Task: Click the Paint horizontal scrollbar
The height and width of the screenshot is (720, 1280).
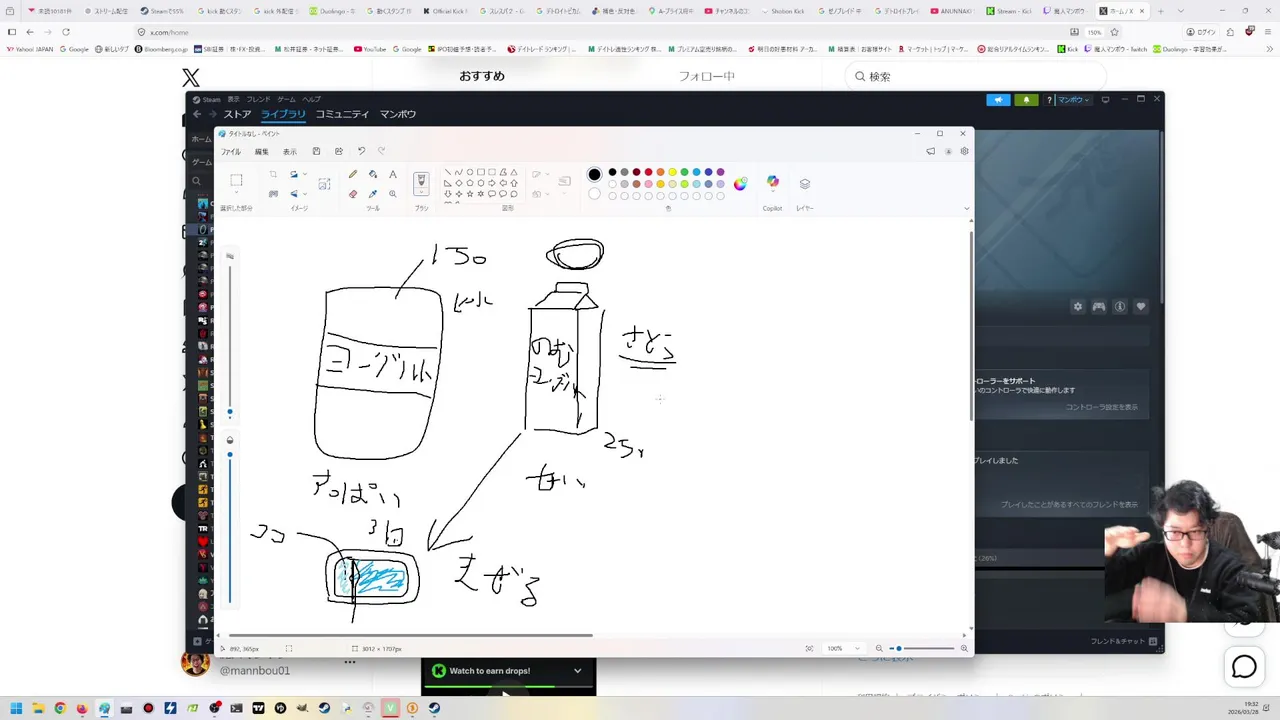Action: (410, 635)
